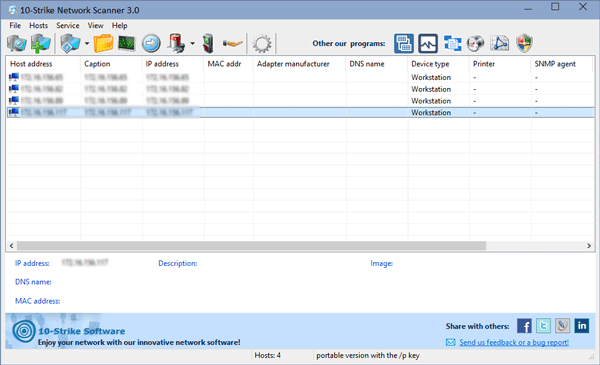Click the add host green plus icon

coord(41,43)
